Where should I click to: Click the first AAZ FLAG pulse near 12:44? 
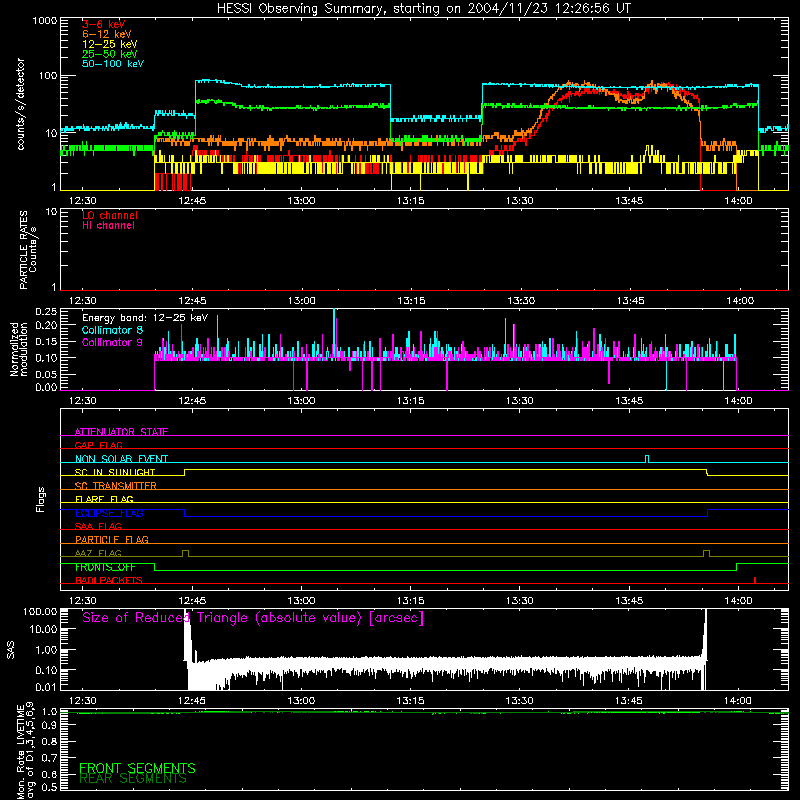coord(185,554)
